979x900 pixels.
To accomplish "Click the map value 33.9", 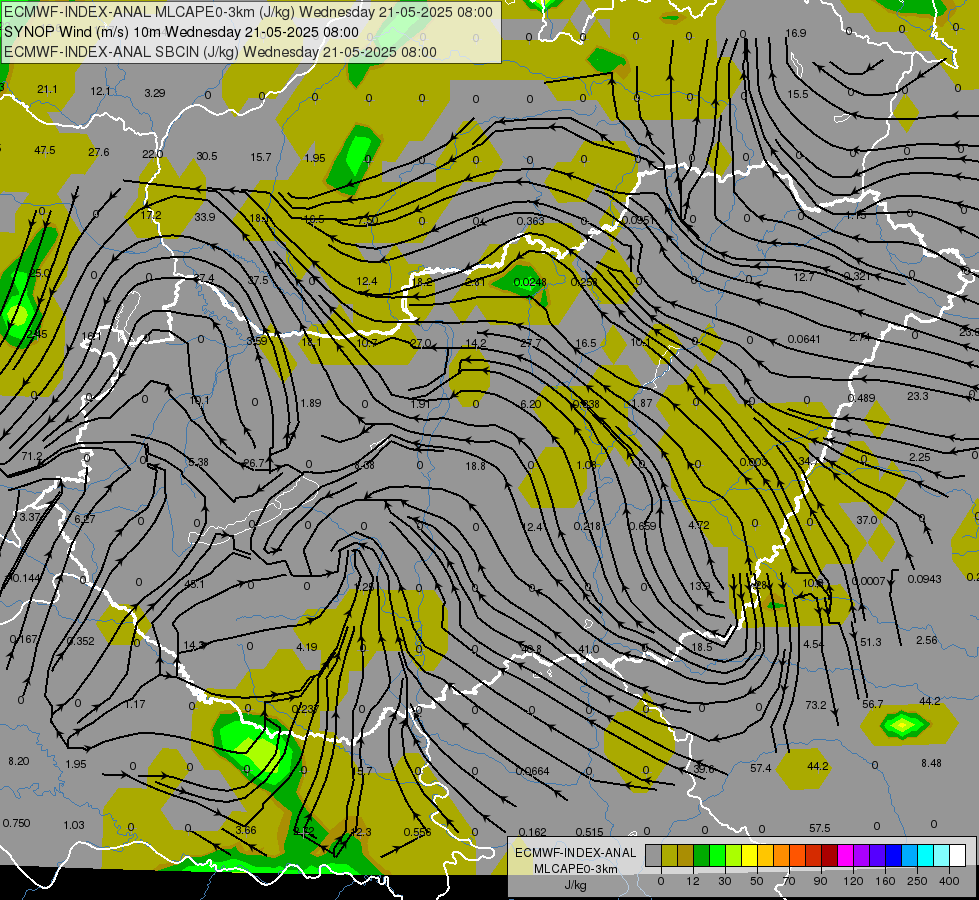I will coord(205,217).
